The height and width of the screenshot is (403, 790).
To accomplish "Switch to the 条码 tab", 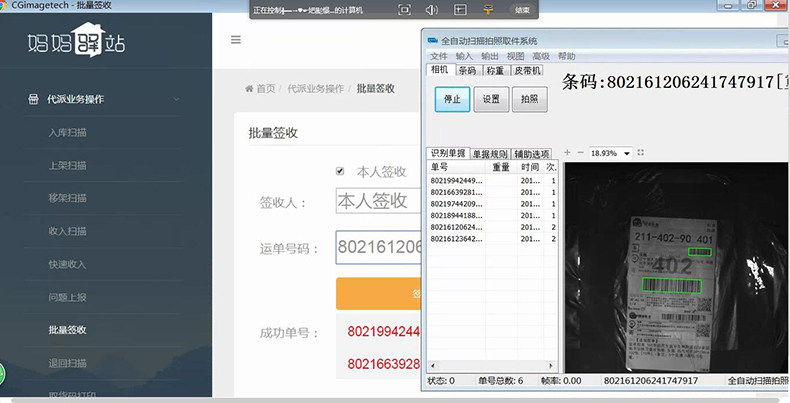I will [467, 71].
